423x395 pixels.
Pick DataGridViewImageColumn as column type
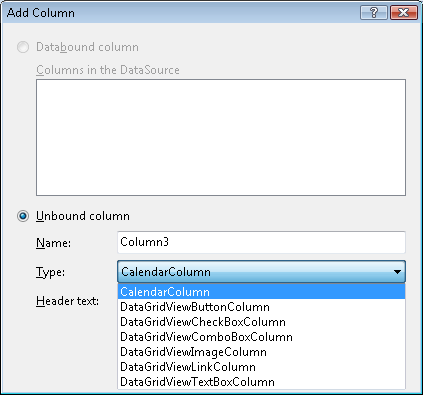click(x=261, y=352)
